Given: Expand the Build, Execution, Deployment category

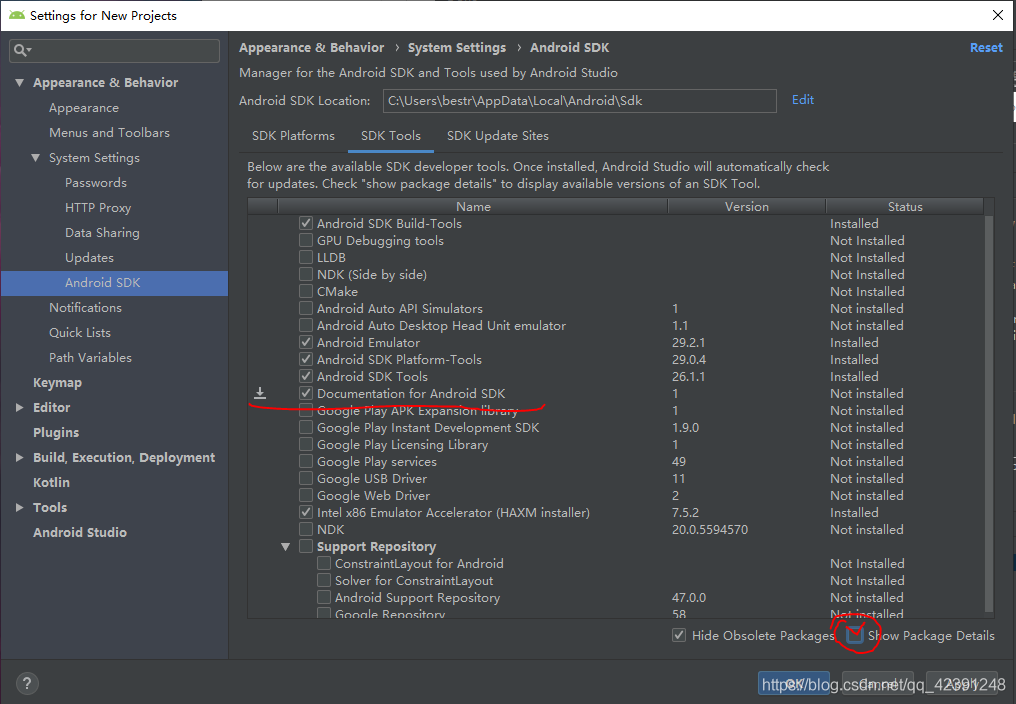Looking at the screenshot, I should (x=18, y=457).
